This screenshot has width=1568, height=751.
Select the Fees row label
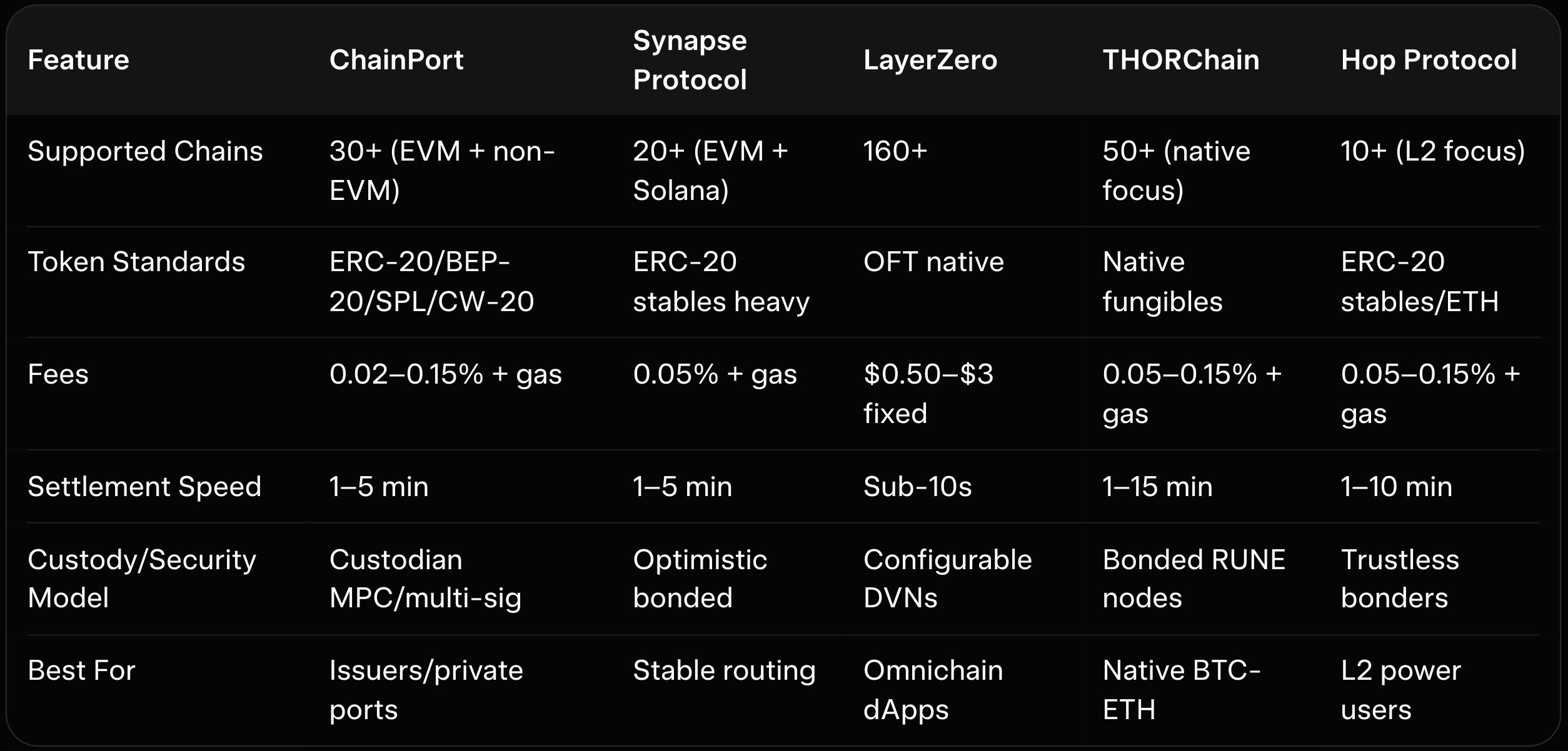58,374
